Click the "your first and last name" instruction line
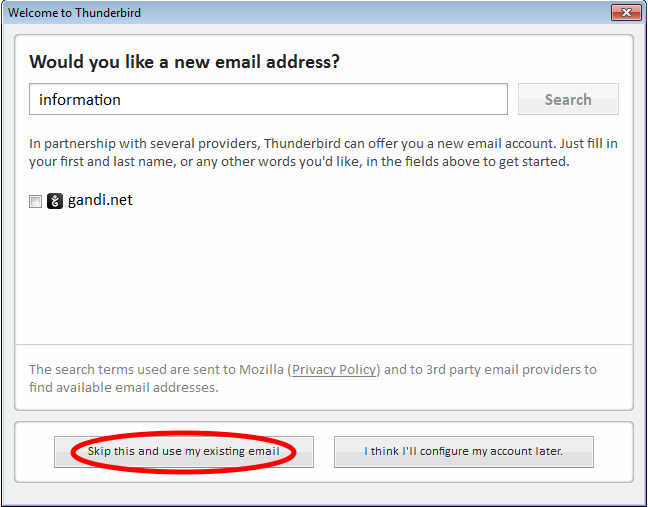 point(299,161)
